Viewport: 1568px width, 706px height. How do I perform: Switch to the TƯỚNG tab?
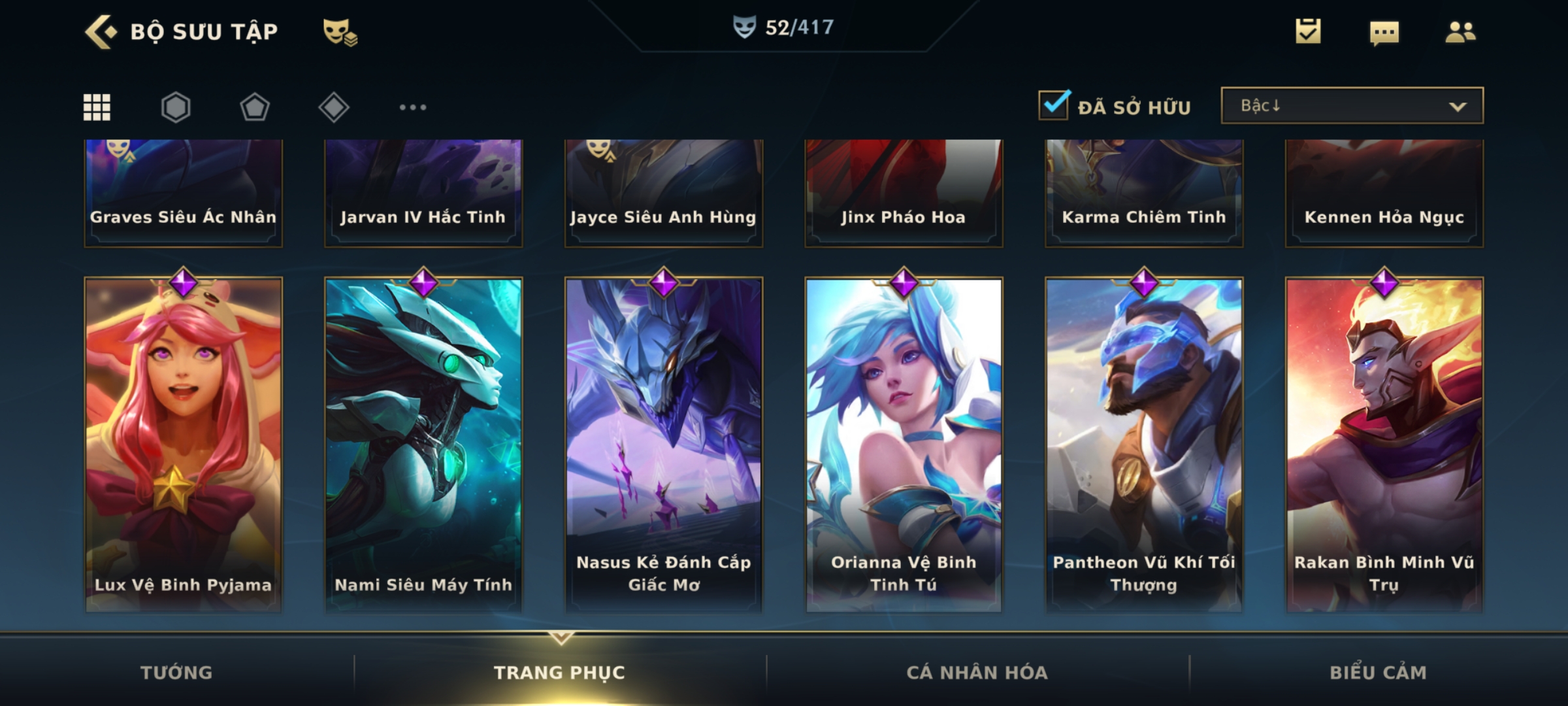[x=176, y=672]
